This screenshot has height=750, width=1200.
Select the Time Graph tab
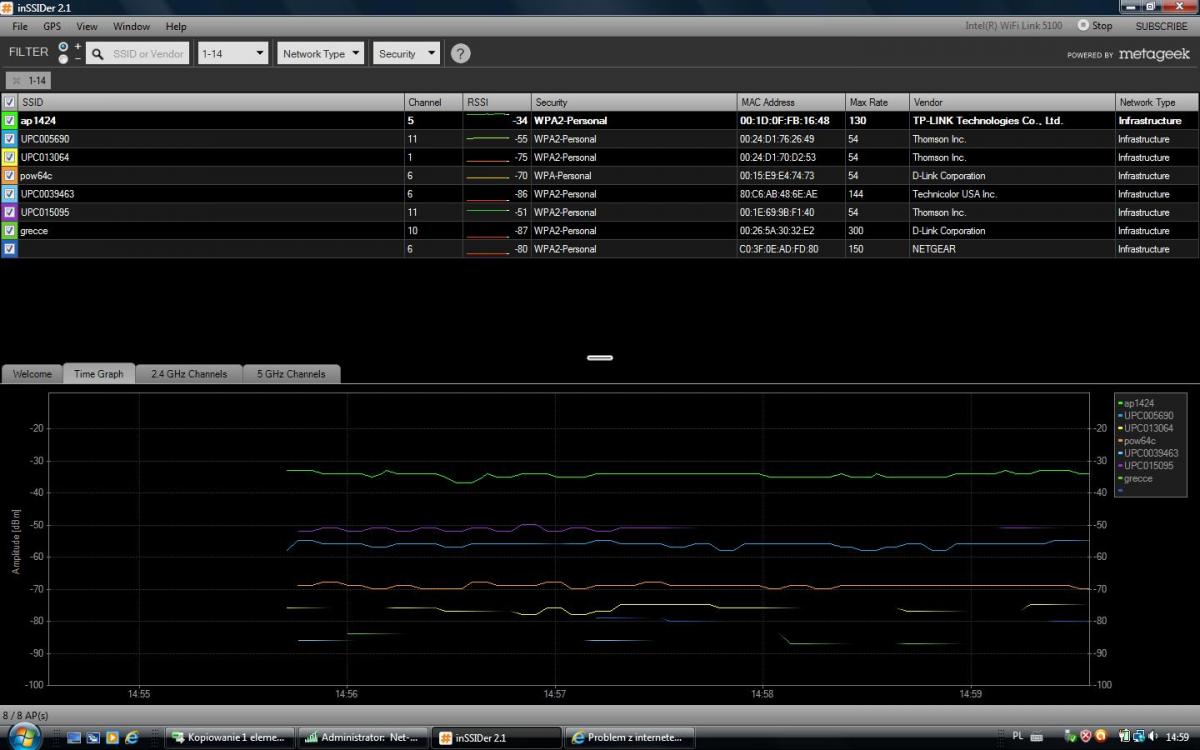tap(99, 374)
